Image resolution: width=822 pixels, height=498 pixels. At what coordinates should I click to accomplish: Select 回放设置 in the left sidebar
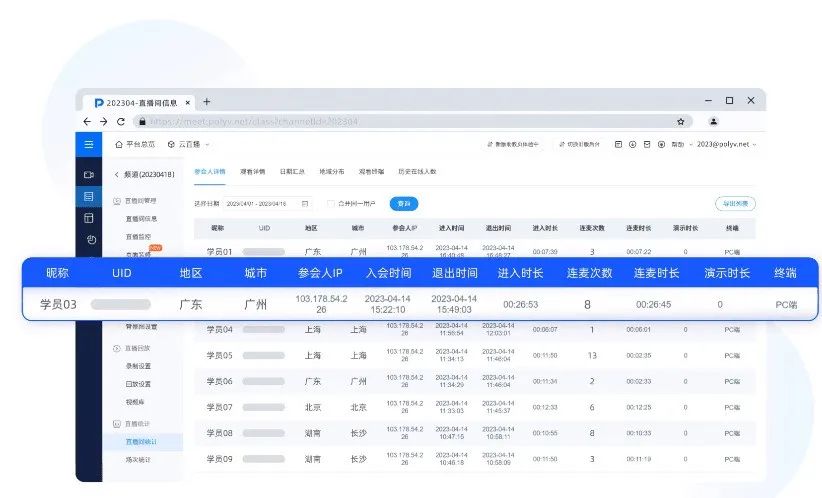tap(139, 382)
